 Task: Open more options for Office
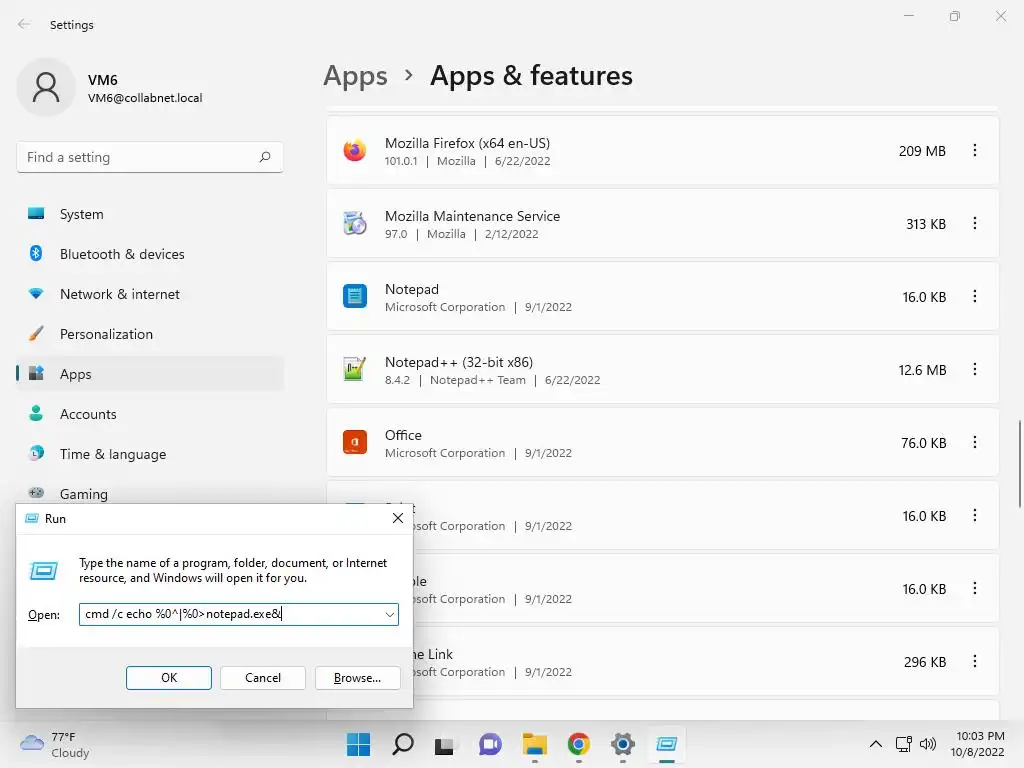click(974, 442)
